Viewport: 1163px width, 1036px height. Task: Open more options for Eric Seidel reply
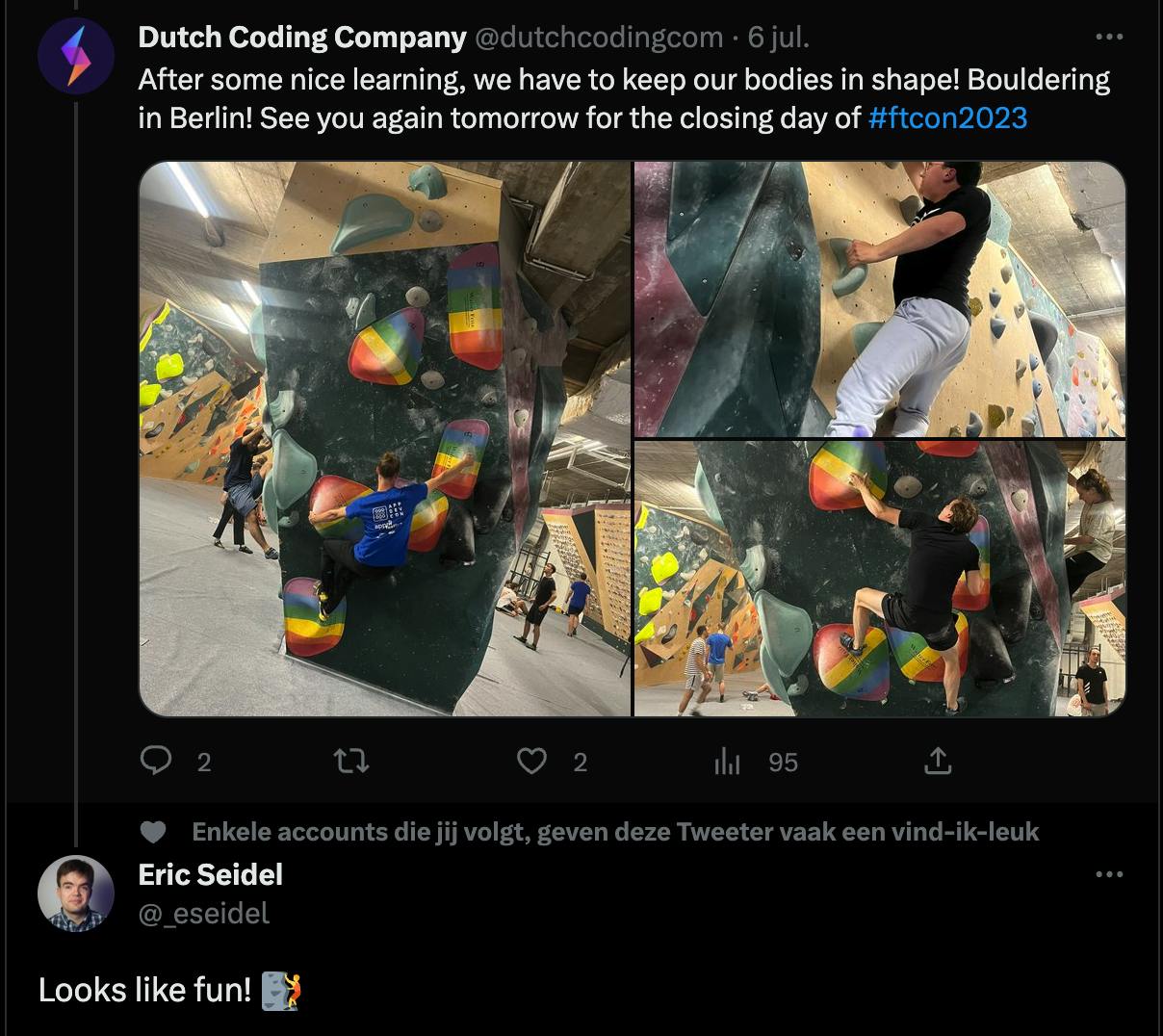[1109, 874]
